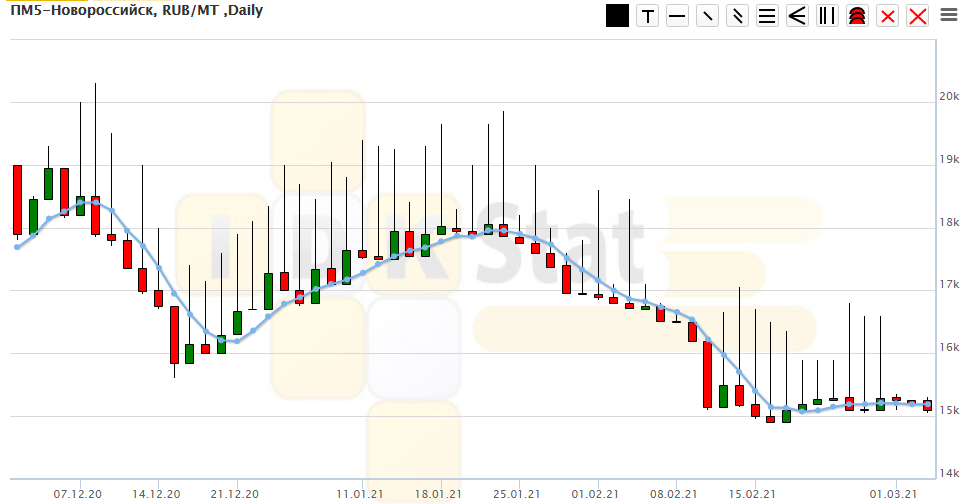The height and width of the screenshot is (504, 964).
Task: Select the three vertical lines tool
Action: click(x=827, y=16)
